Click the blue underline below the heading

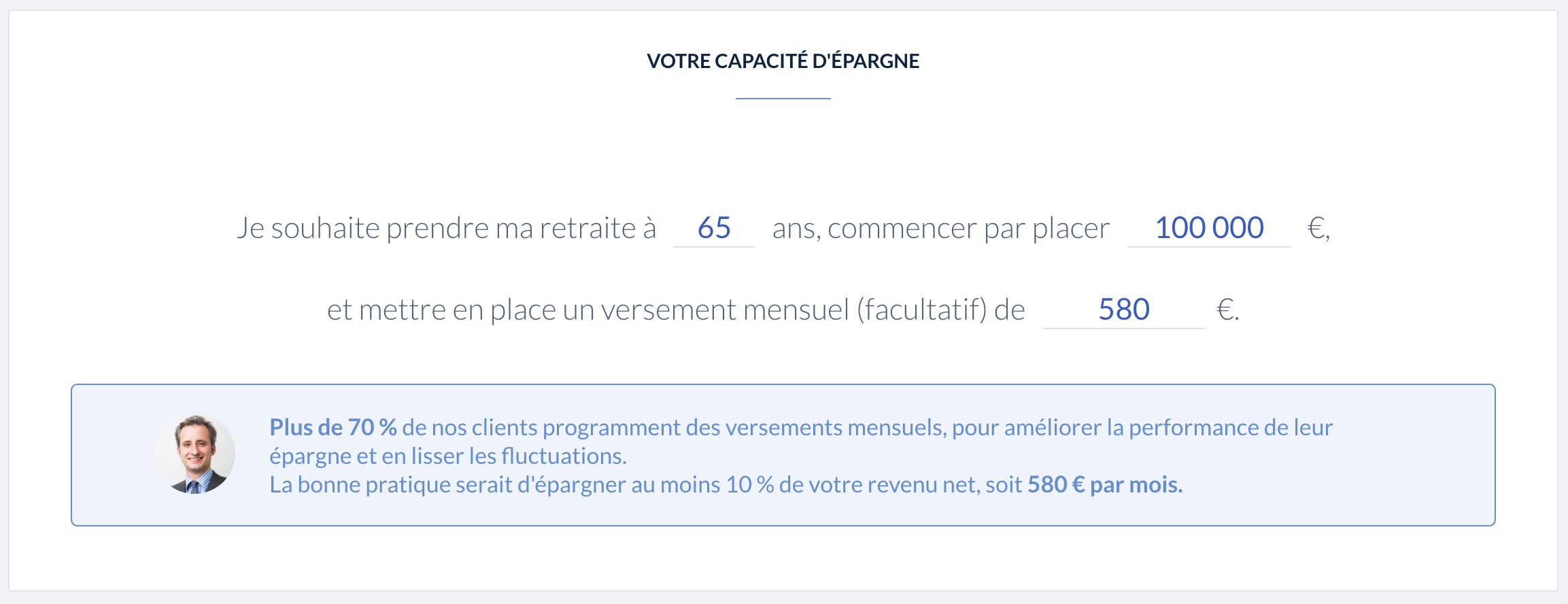coord(783,99)
